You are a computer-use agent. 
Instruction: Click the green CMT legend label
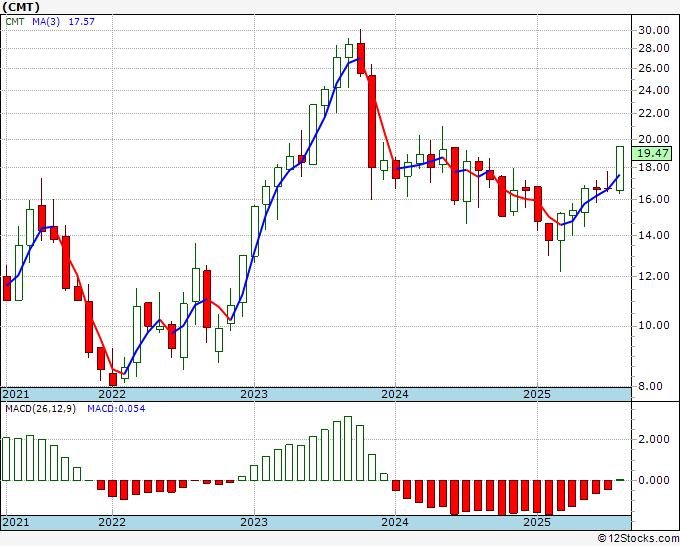click(15, 22)
